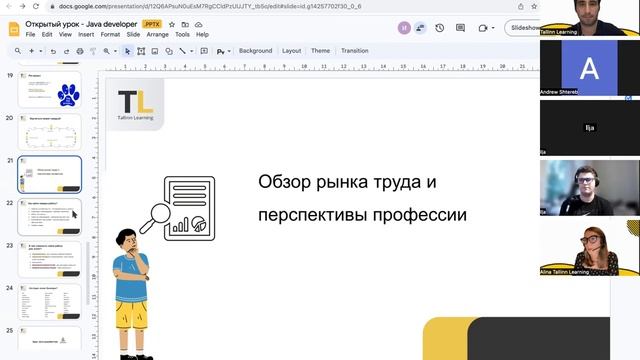Image resolution: width=640 pixels, height=360 pixels.
Task: Open the zoom level dropdown arrow
Action: click(116, 51)
